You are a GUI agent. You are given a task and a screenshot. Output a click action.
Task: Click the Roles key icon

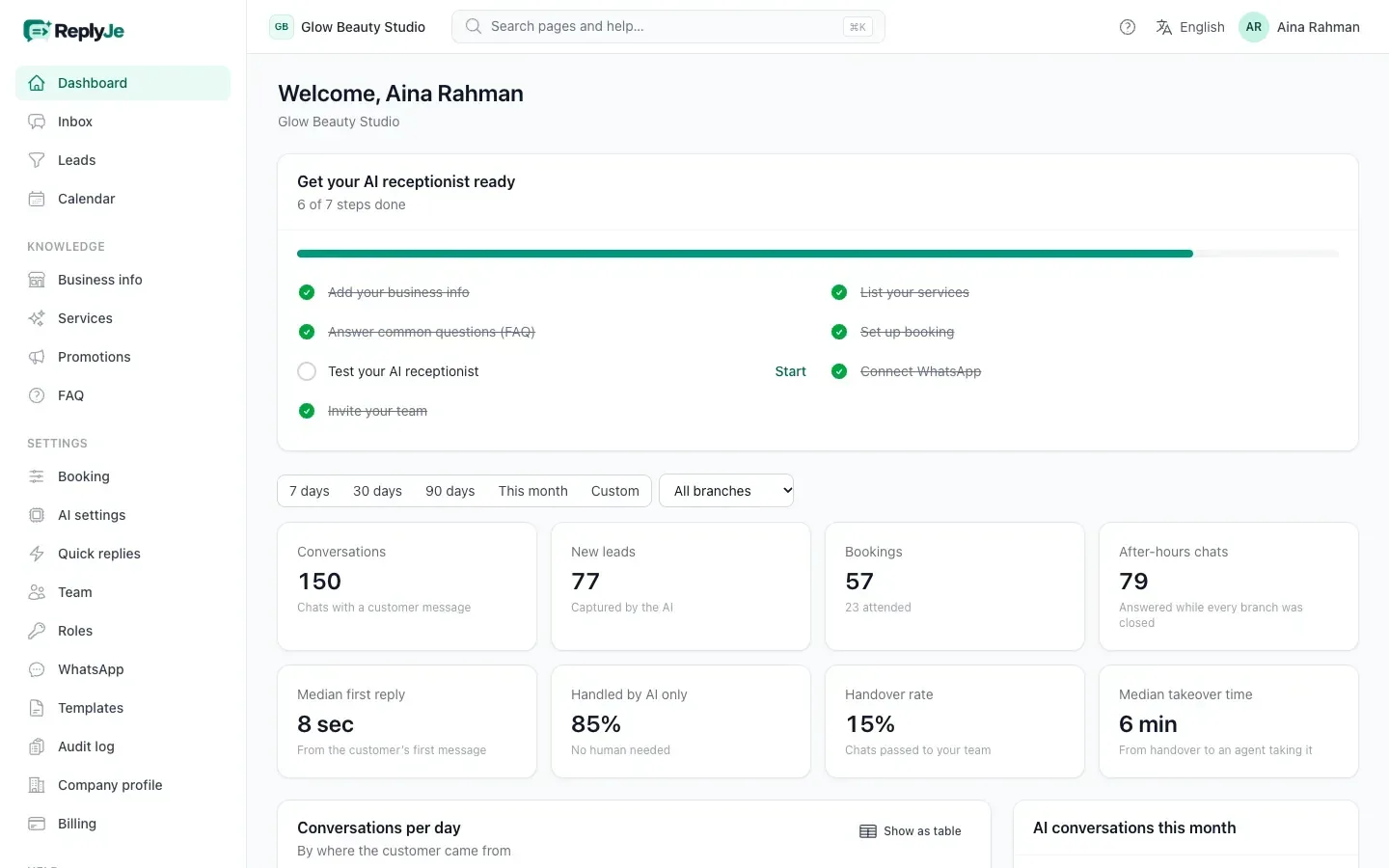click(37, 631)
